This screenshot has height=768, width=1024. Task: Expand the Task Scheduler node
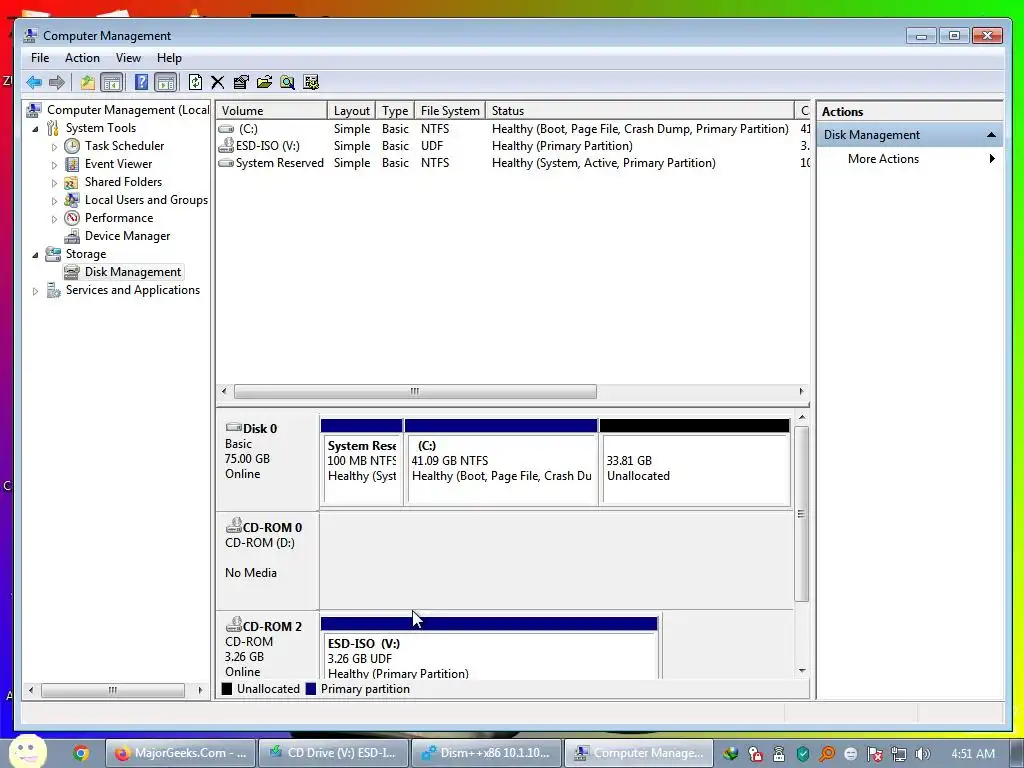pyautogui.click(x=54, y=147)
